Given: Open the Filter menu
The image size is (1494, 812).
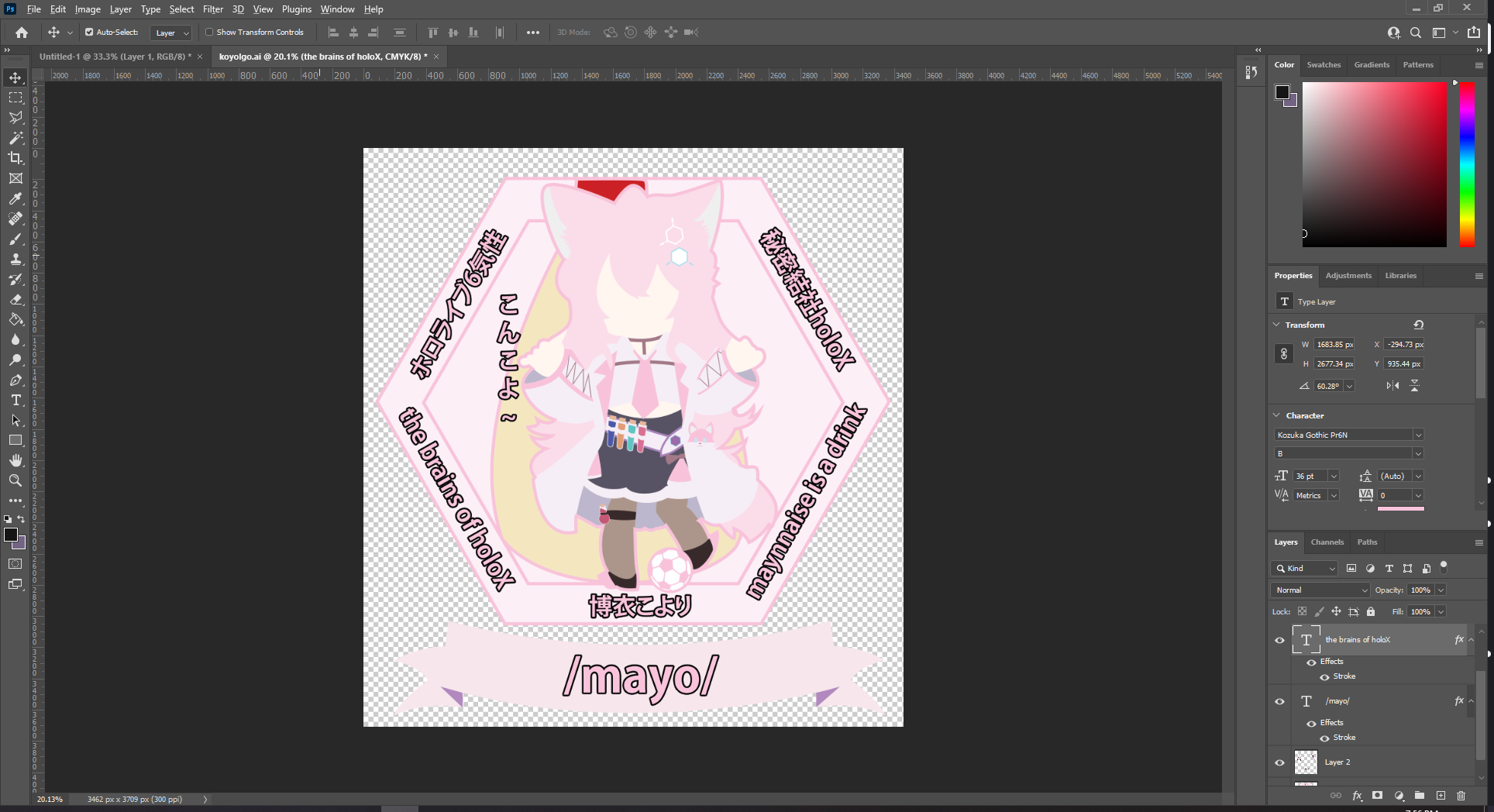Looking at the screenshot, I should click(212, 9).
